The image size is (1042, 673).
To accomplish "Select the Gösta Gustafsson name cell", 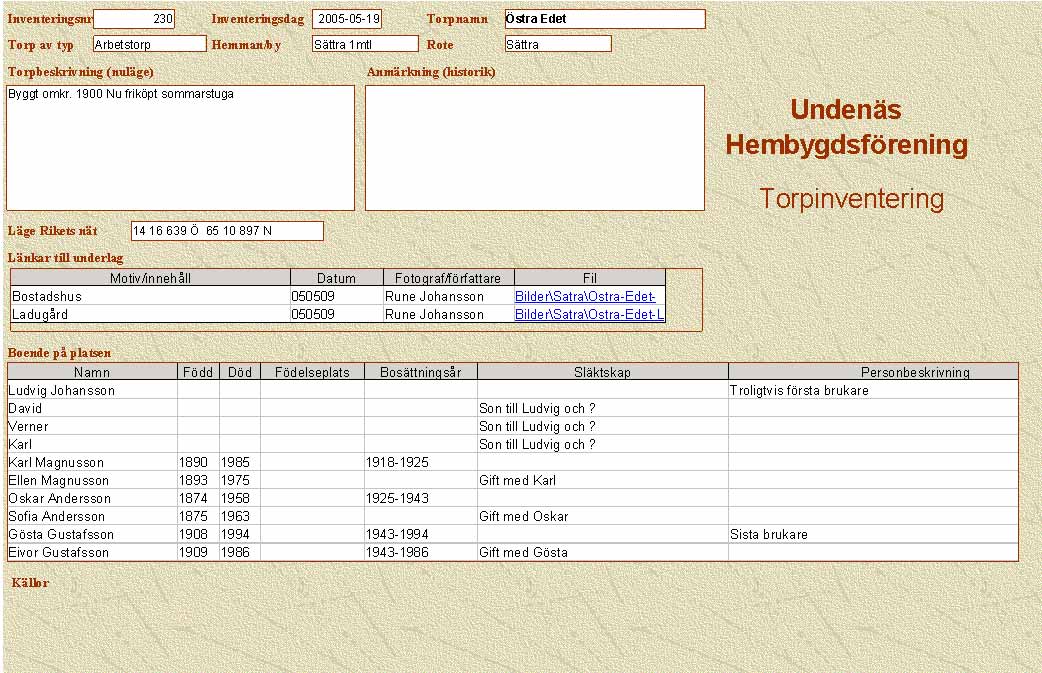I will click(92, 535).
